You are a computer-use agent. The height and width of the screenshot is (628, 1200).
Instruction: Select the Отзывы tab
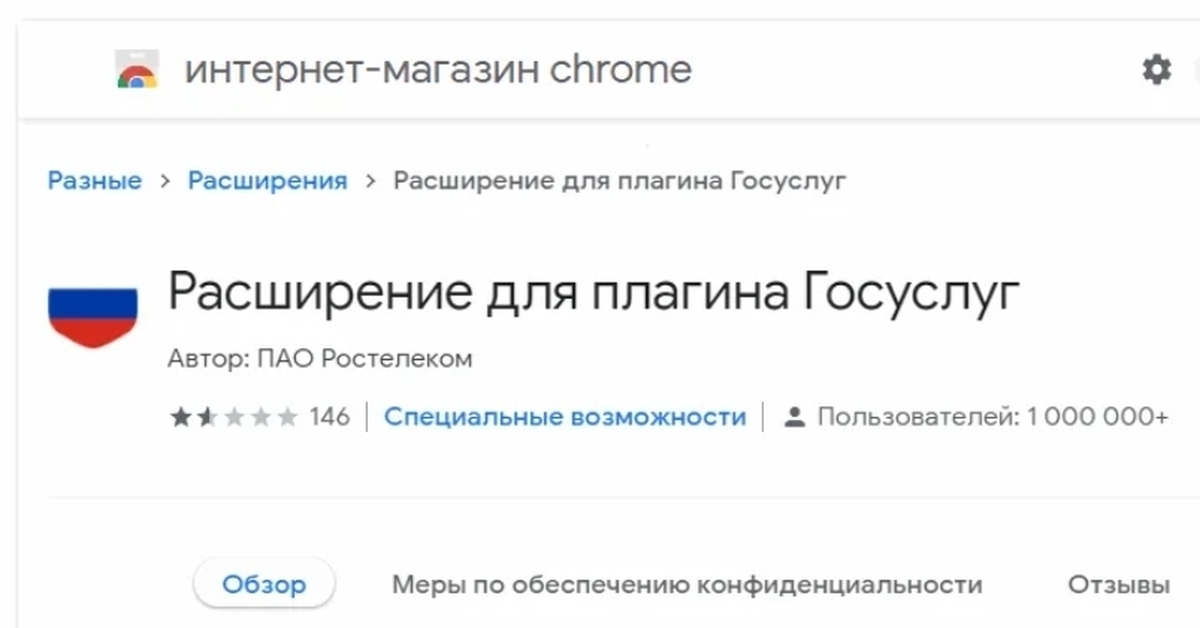[1118, 584]
